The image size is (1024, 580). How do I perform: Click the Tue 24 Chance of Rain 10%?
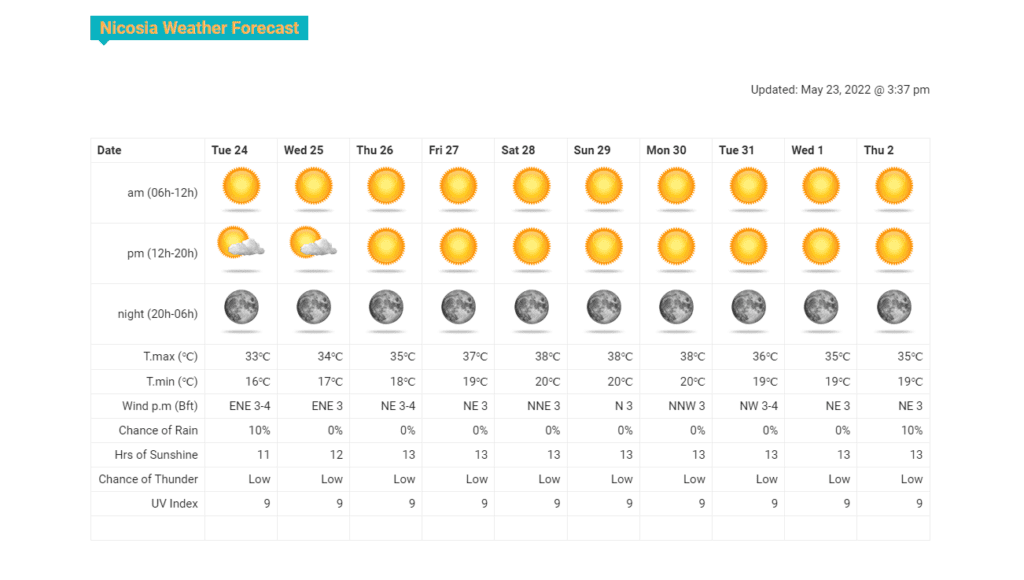coord(259,430)
